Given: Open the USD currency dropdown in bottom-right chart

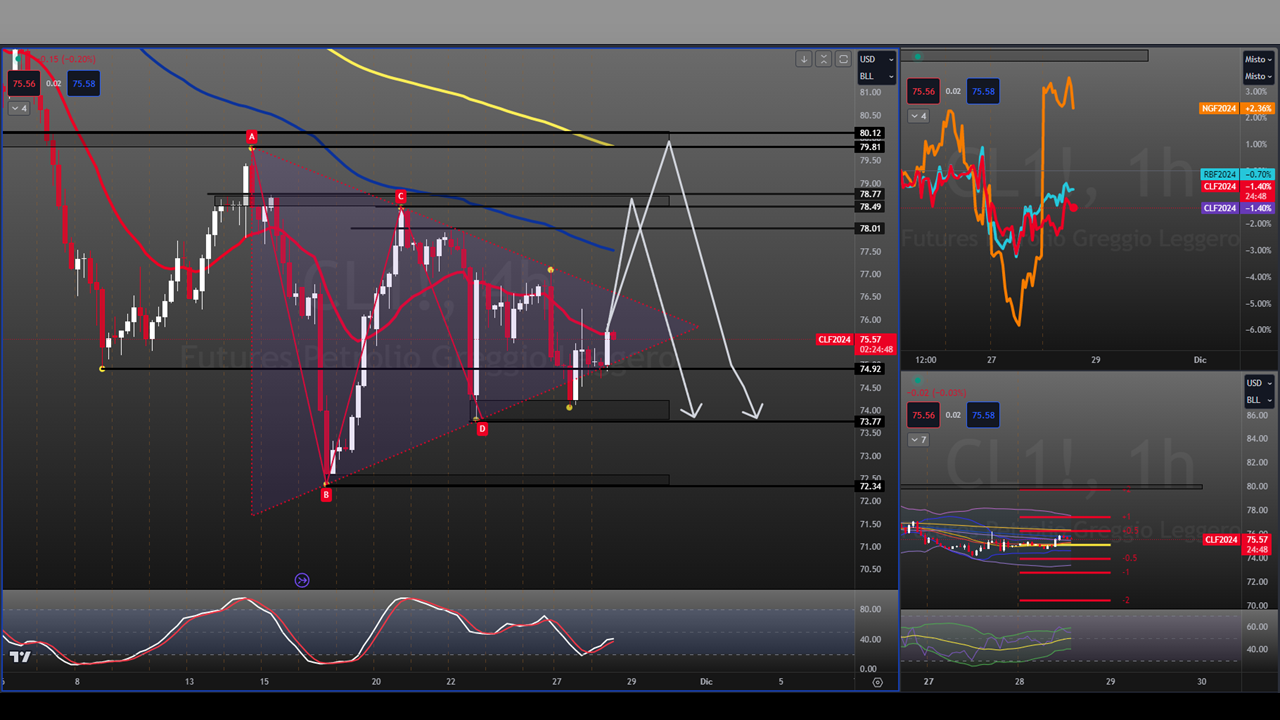Looking at the screenshot, I should coord(1258,383).
